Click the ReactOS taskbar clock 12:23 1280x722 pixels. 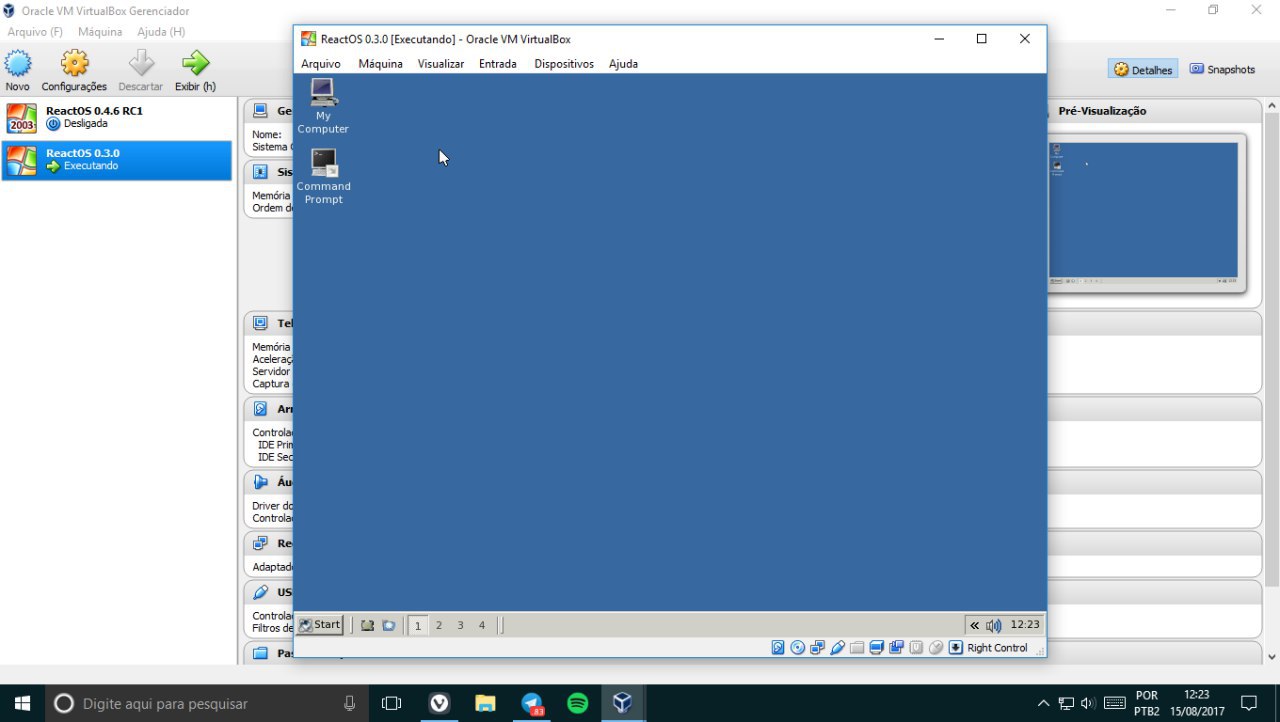pos(1025,625)
